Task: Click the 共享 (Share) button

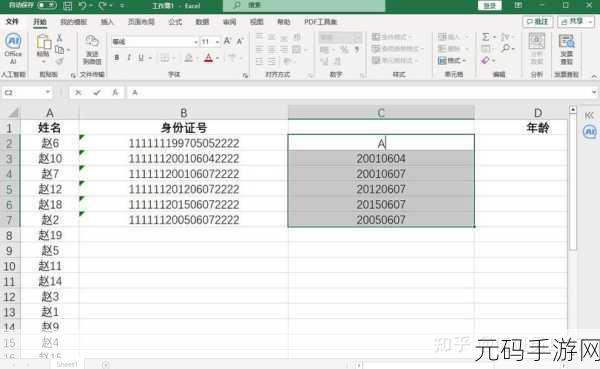Action: (x=576, y=22)
